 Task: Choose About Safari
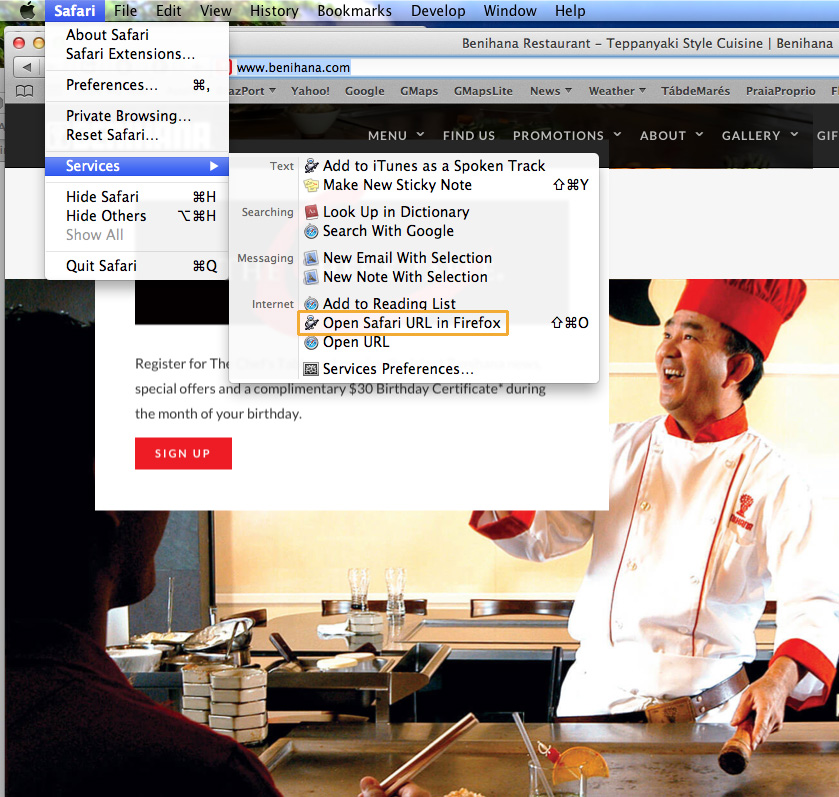tap(137, 35)
